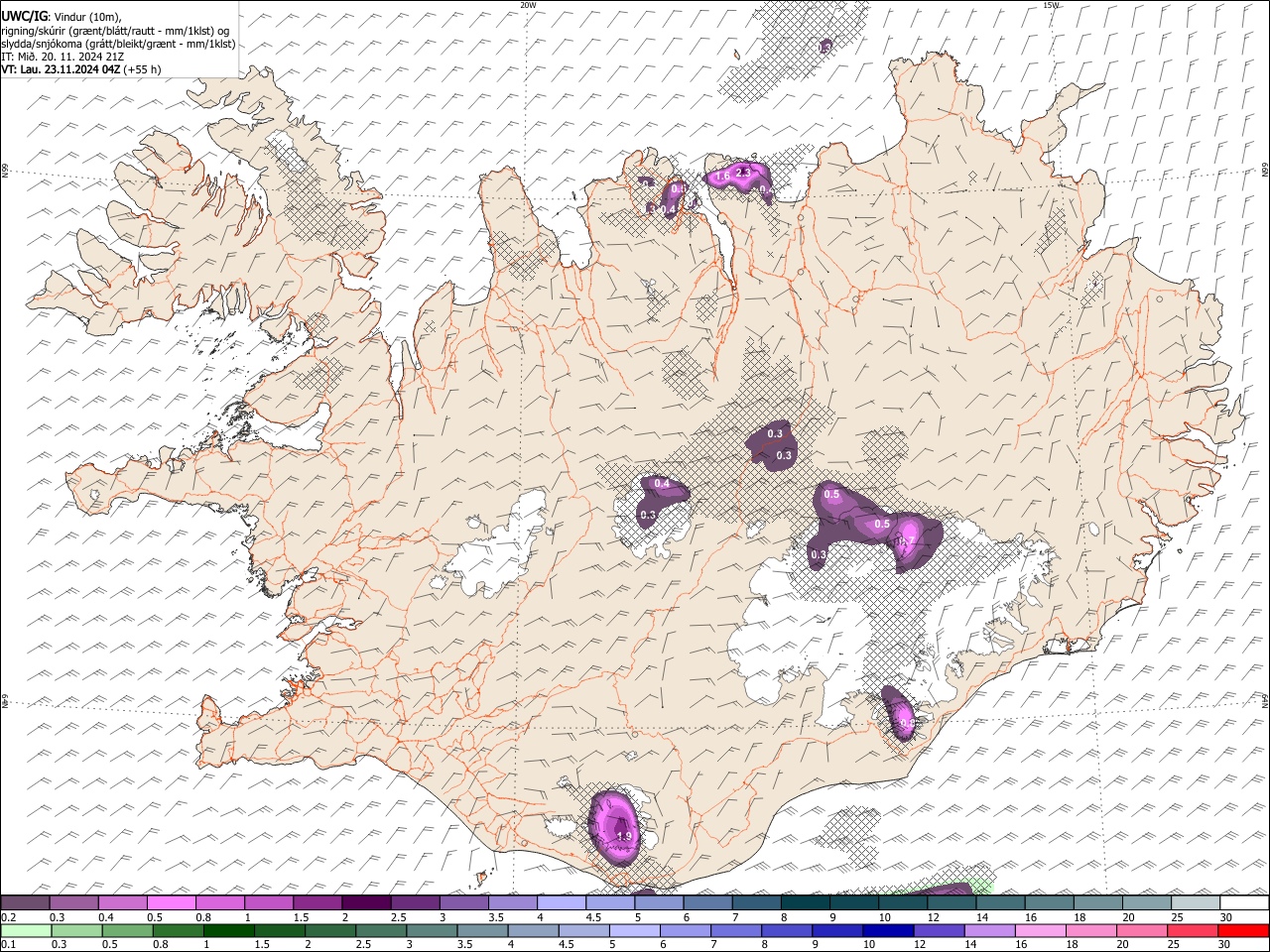Click the pale grey snow swatch labeled 25
Image resolution: width=1270 pixels, height=952 pixels.
(x=1195, y=903)
